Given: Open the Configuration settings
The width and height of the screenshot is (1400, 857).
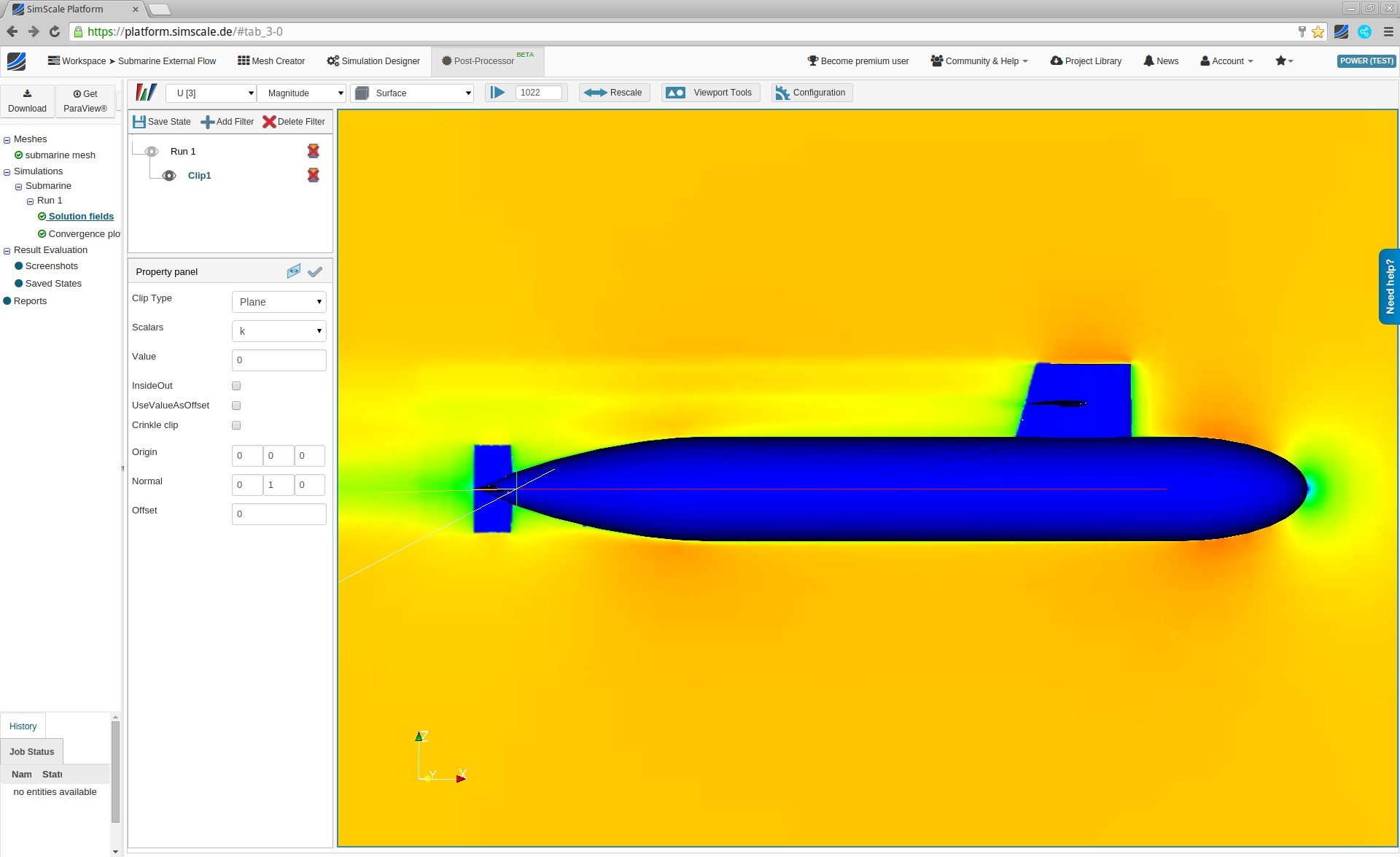Looking at the screenshot, I should [x=811, y=93].
